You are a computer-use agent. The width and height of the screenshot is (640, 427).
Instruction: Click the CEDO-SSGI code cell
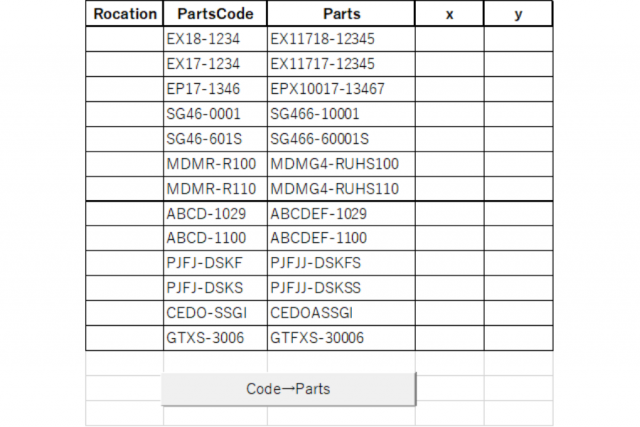point(215,314)
